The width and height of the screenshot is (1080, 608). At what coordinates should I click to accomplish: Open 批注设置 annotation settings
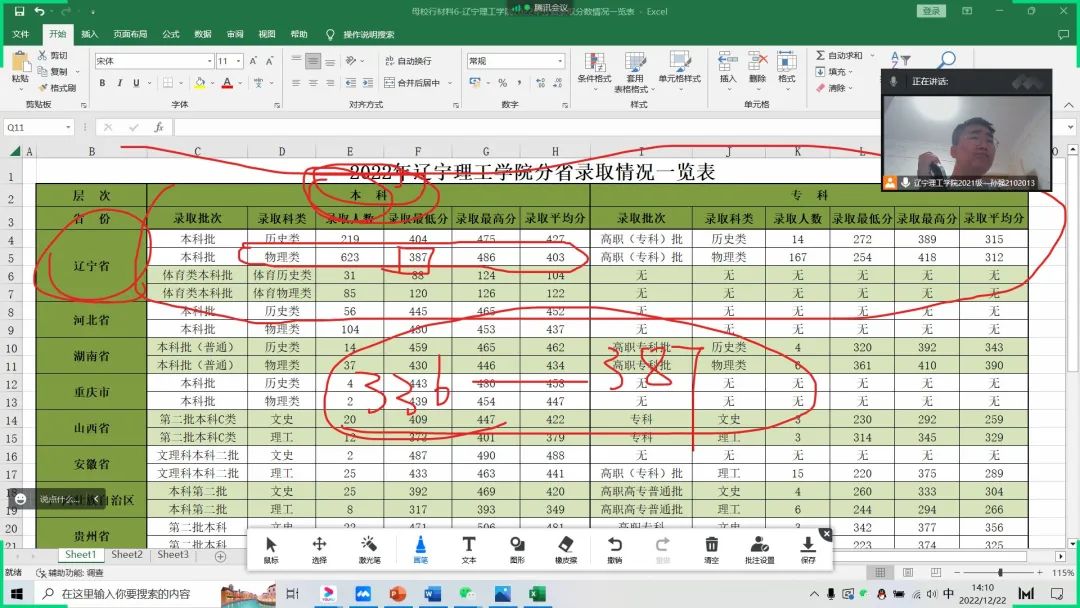tap(760, 549)
